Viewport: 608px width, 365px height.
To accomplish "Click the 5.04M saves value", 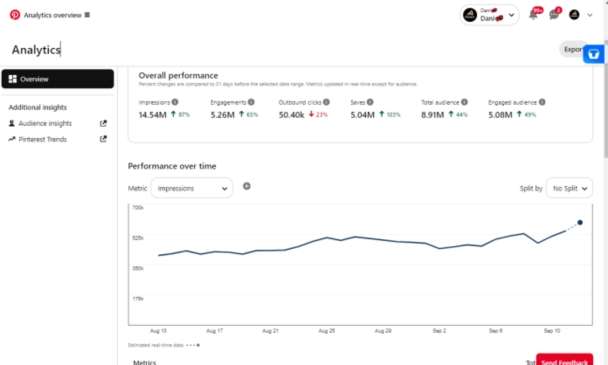I will point(363,115).
